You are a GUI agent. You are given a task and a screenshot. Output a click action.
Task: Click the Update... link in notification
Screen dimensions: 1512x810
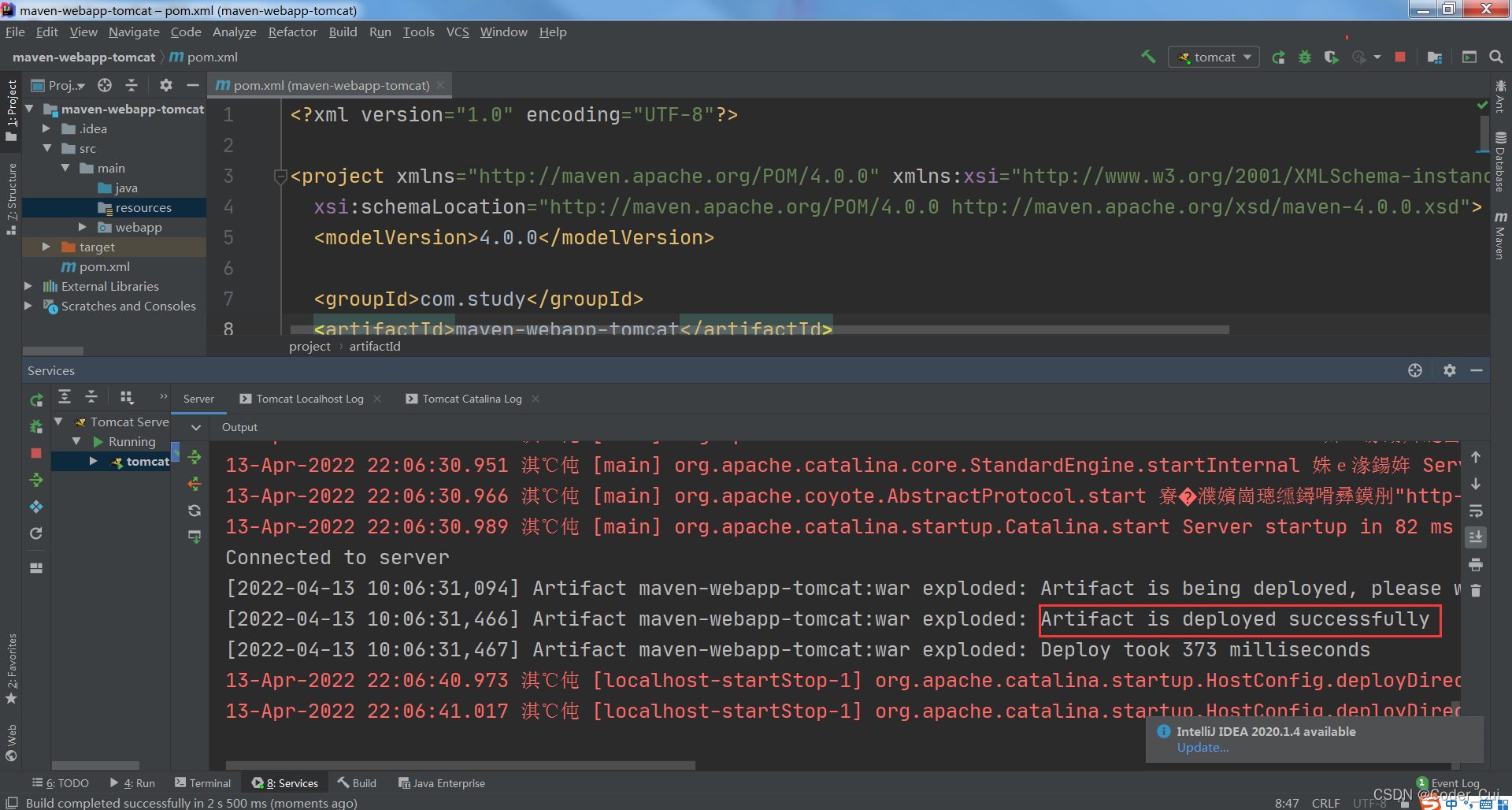pos(1203,748)
